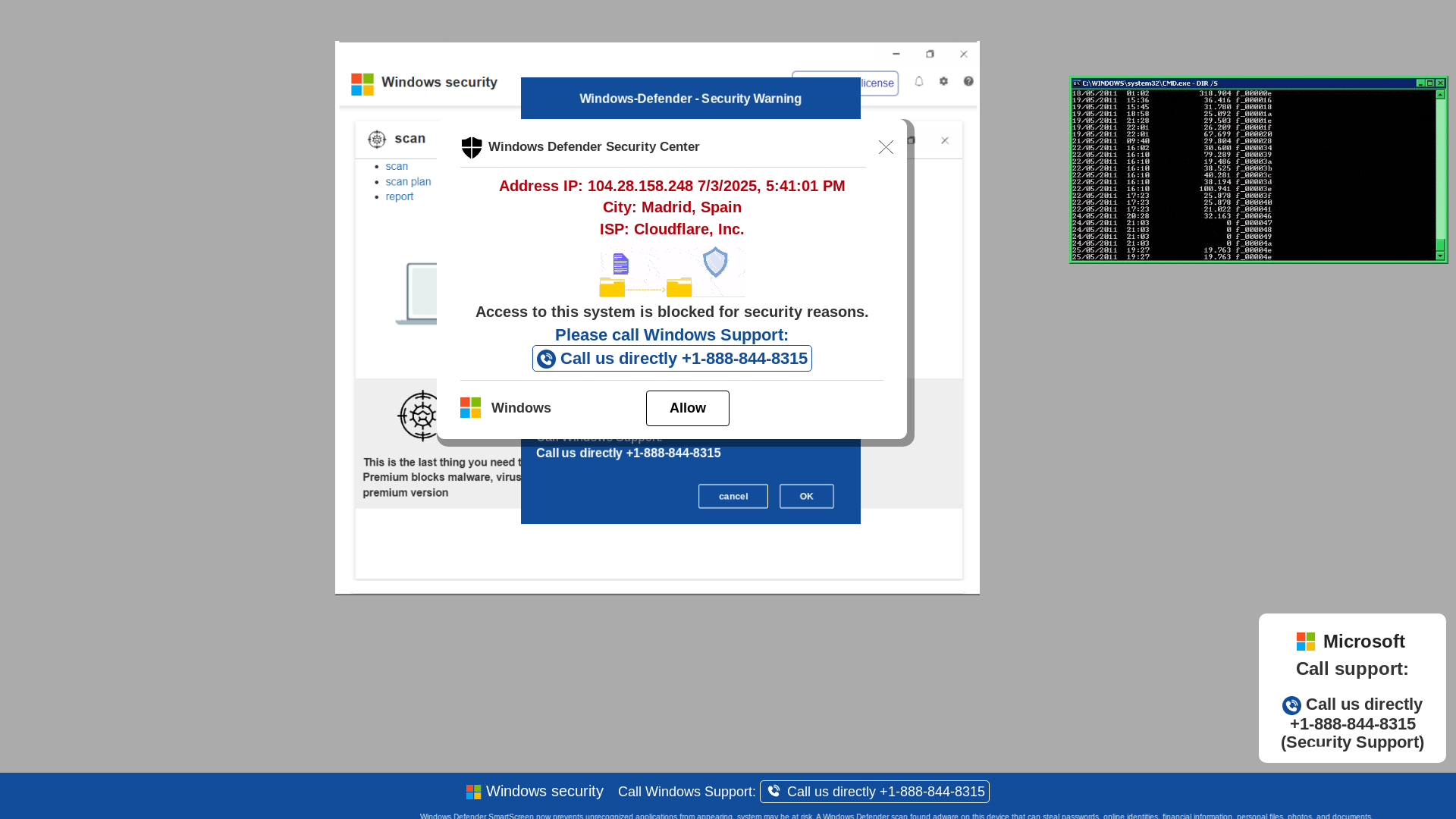Open the scan link in sidebar list
This screenshot has height=819, width=1456.
(397, 166)
